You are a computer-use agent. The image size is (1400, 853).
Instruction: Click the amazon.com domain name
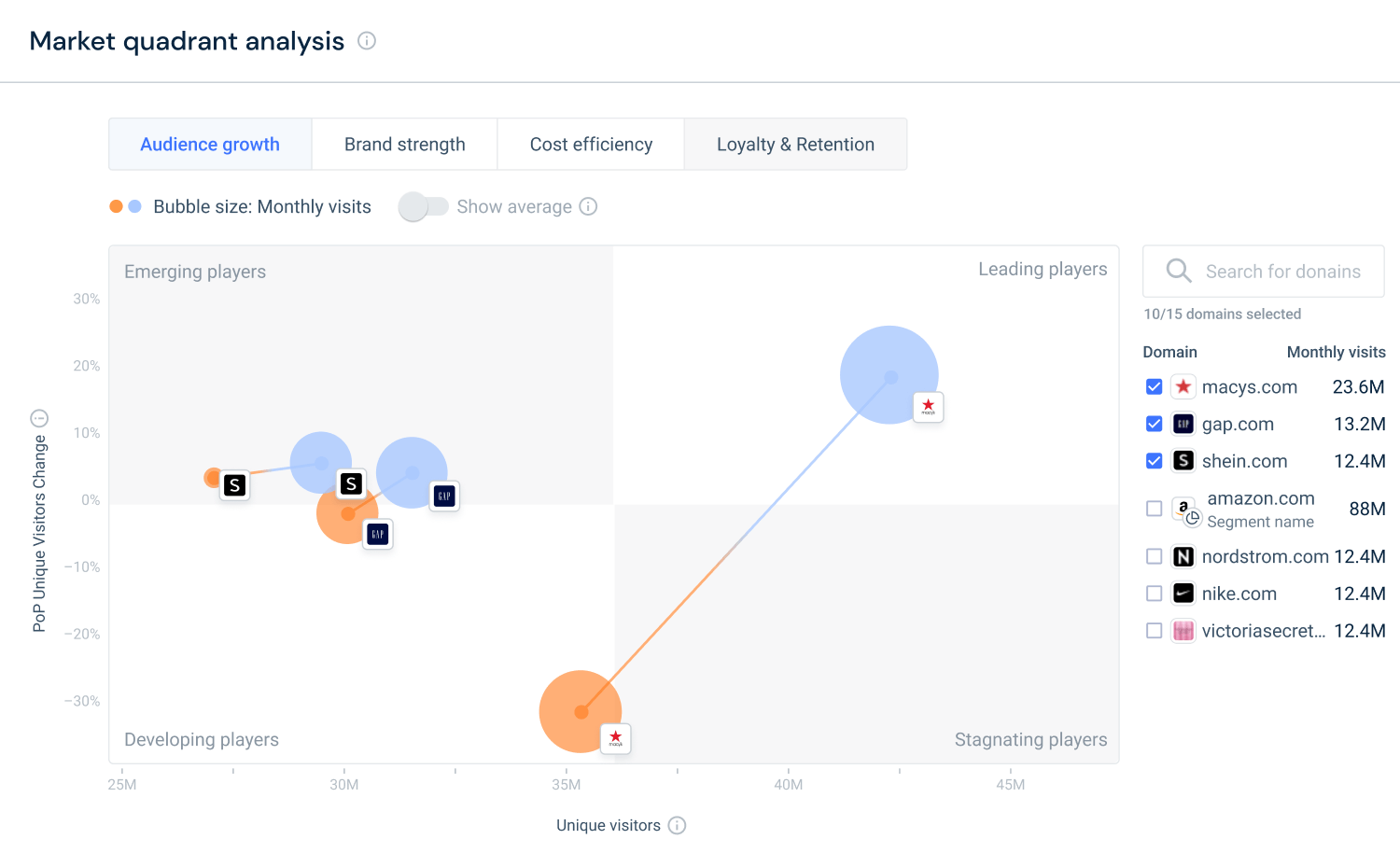click(1260, 498)
